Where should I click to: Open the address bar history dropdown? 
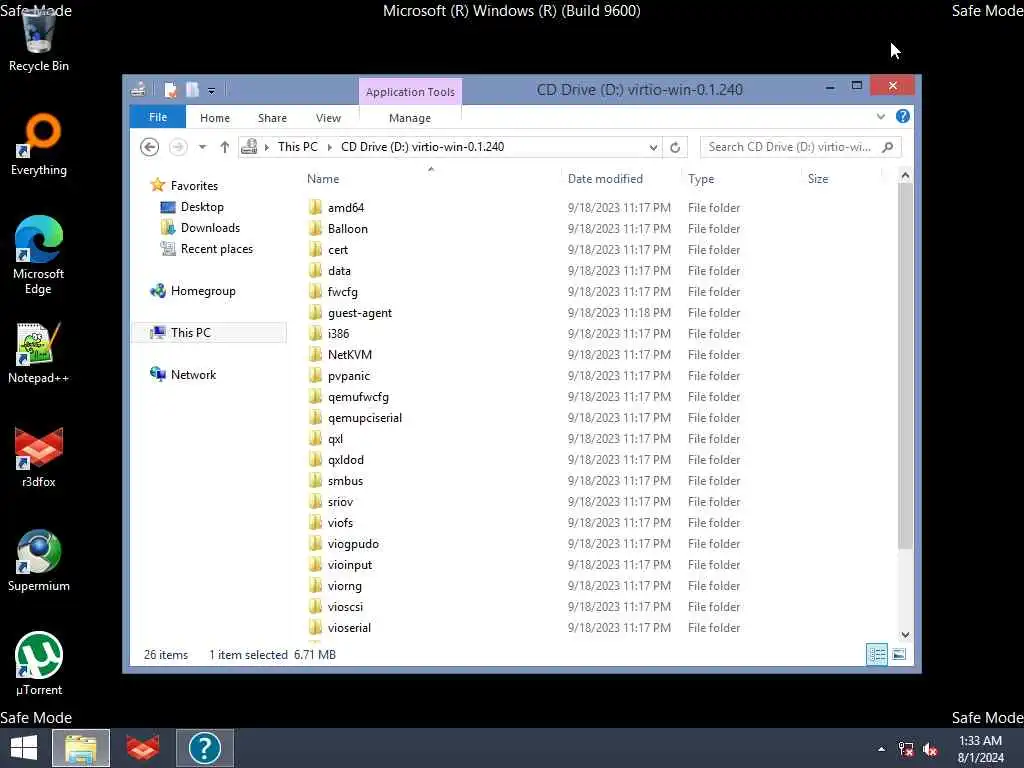pos(653,147)
